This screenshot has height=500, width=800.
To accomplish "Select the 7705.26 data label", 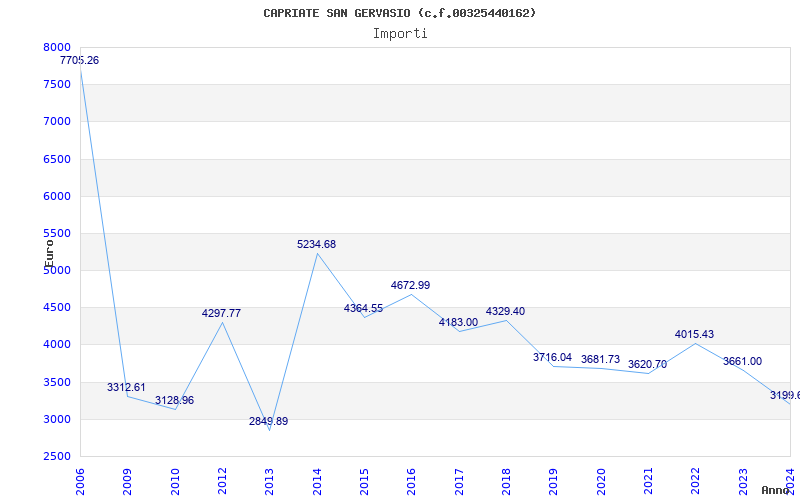I will point(80,60).
